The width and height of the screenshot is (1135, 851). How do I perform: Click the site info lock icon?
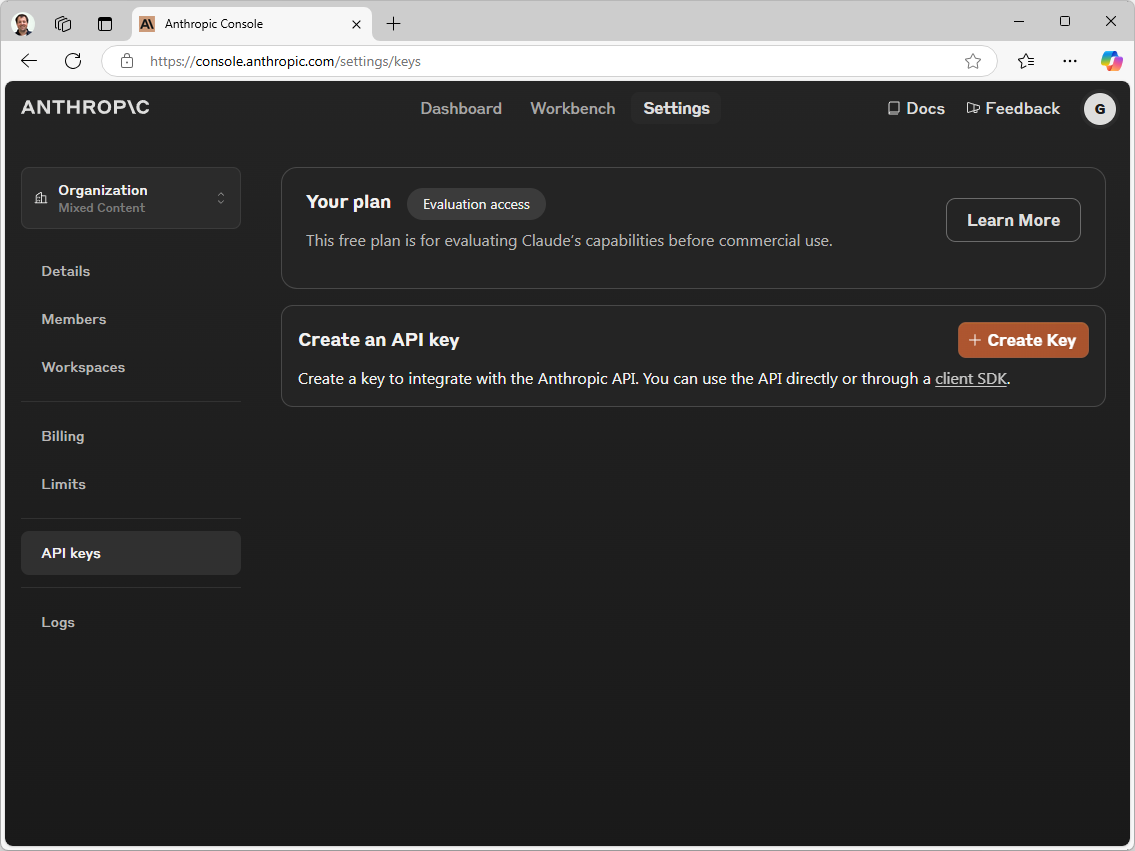pyautogui.click(x=127, y=61)
